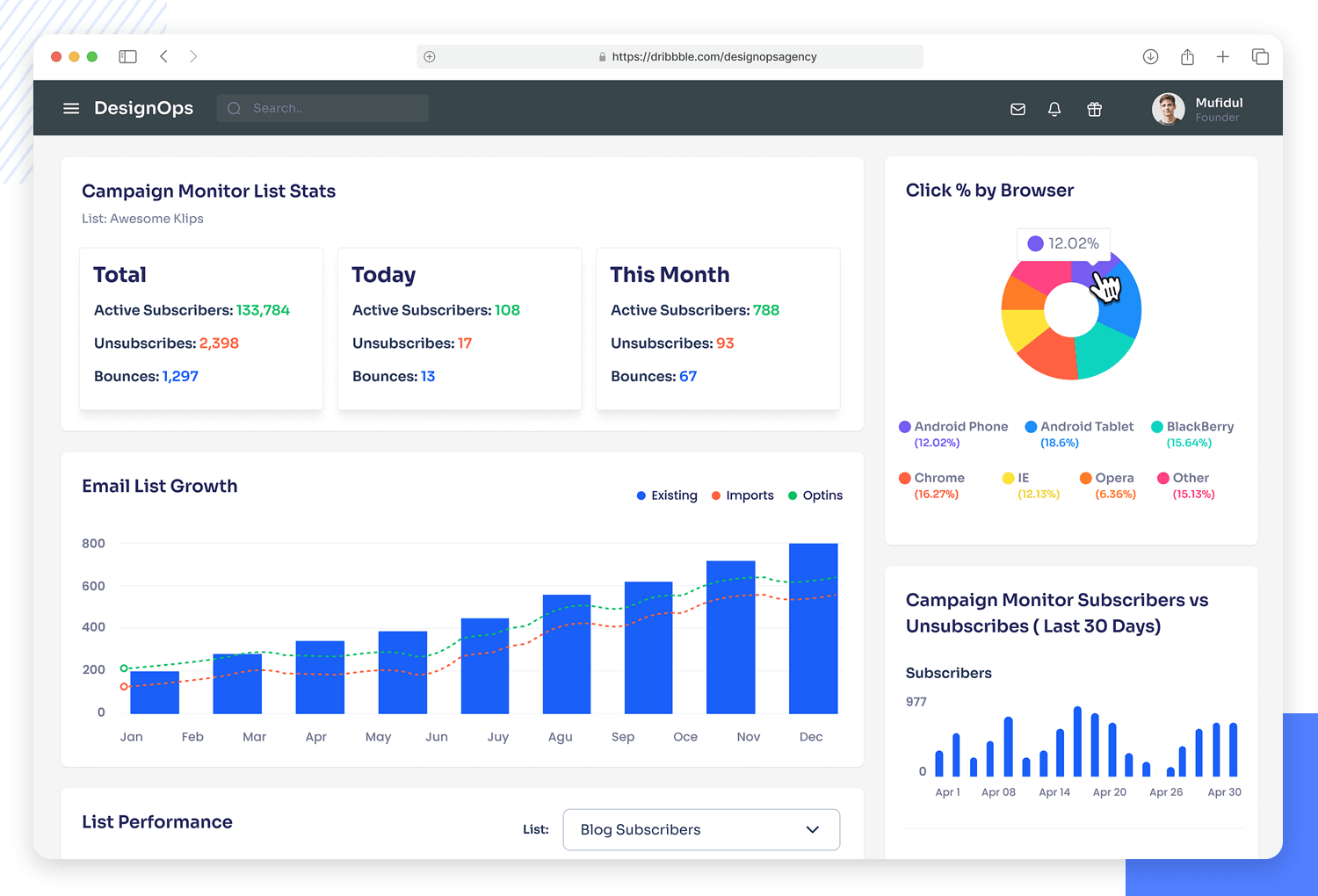Click the browser downloads icon
The height and width of the screenshot is (896, 1318).
(1150, 56)
